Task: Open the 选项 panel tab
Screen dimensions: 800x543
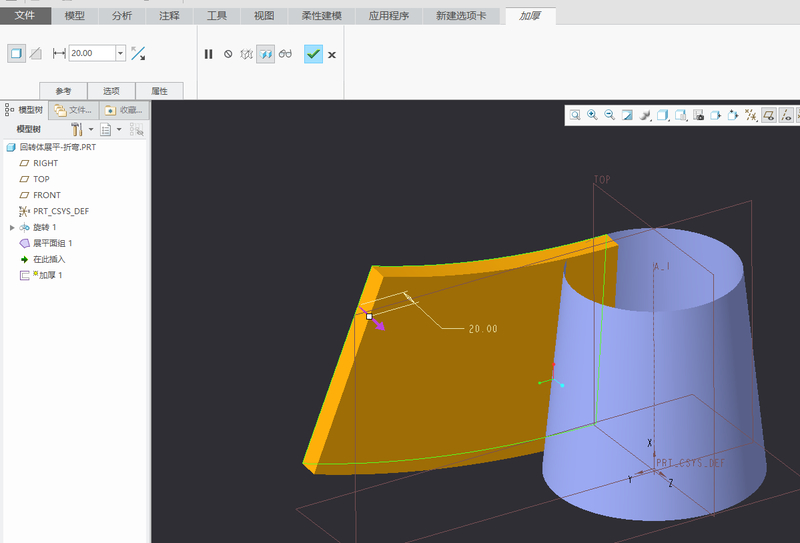Action: [111, 91]
